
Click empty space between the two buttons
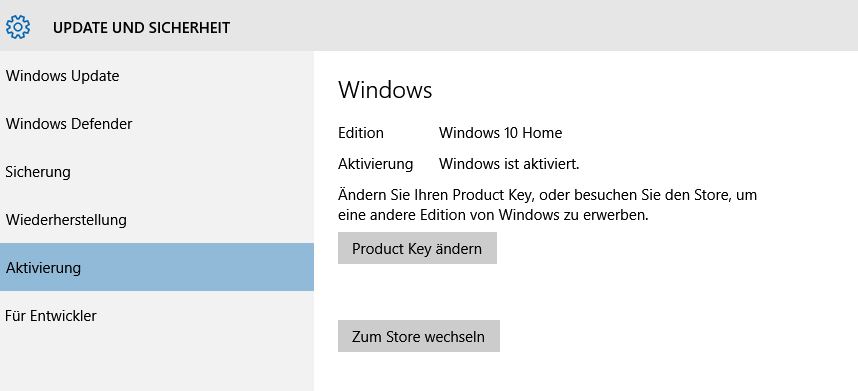[x=419, y=292]
